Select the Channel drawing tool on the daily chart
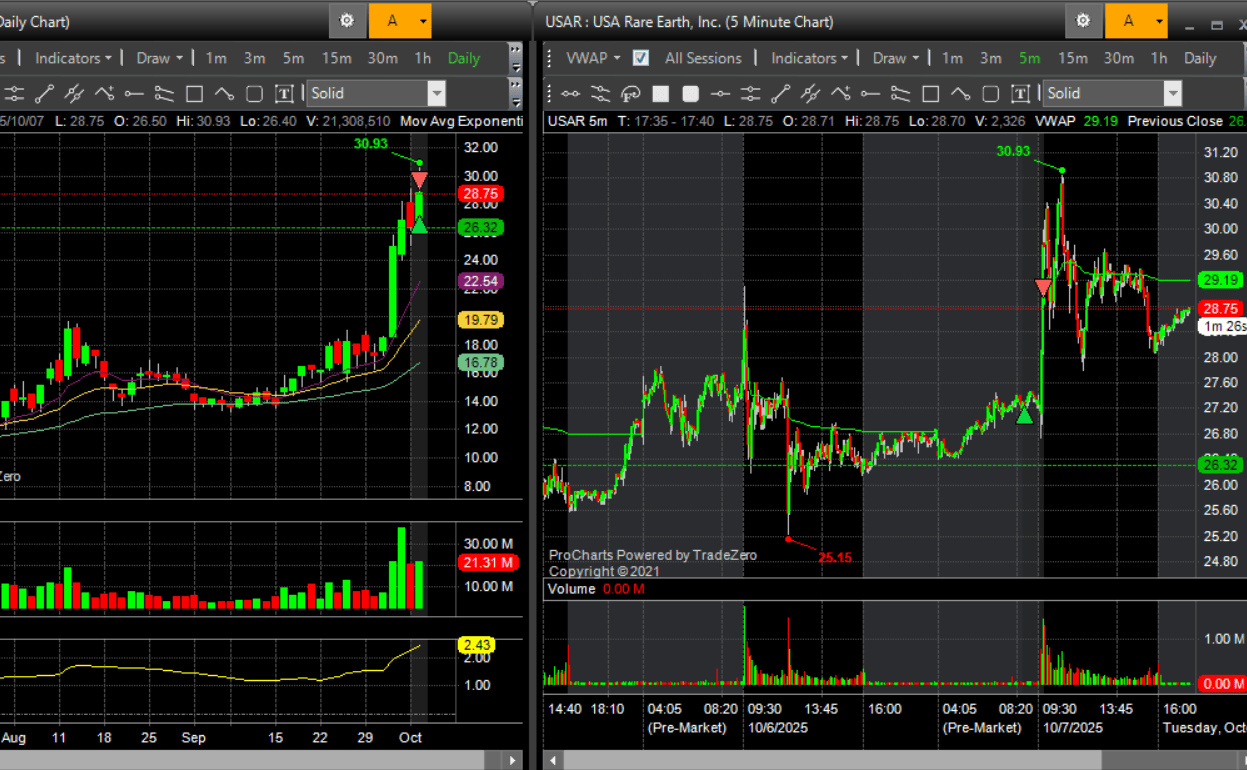 tap(163, 93)
